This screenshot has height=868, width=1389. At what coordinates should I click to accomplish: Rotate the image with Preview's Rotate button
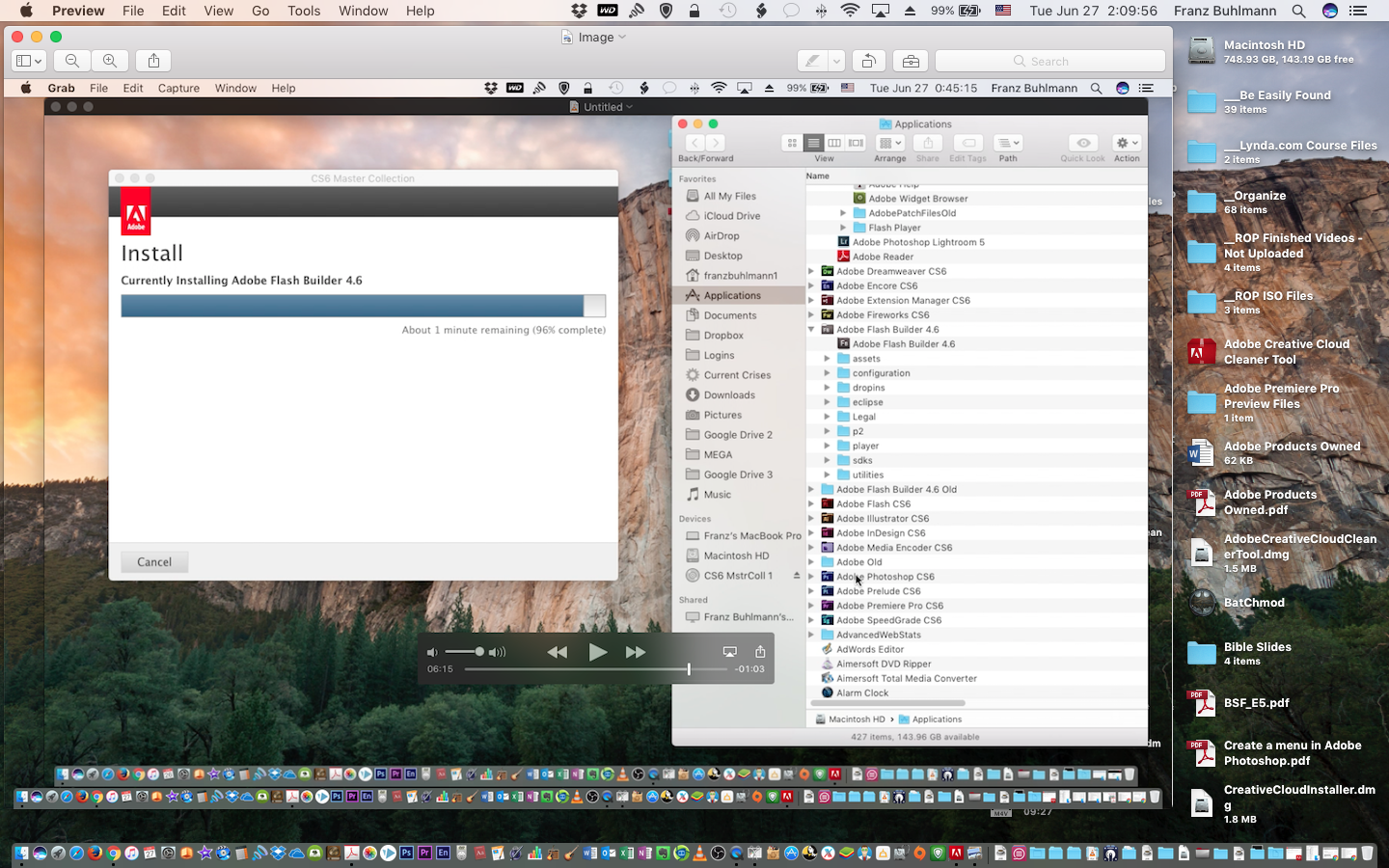[x=868, y=61]
